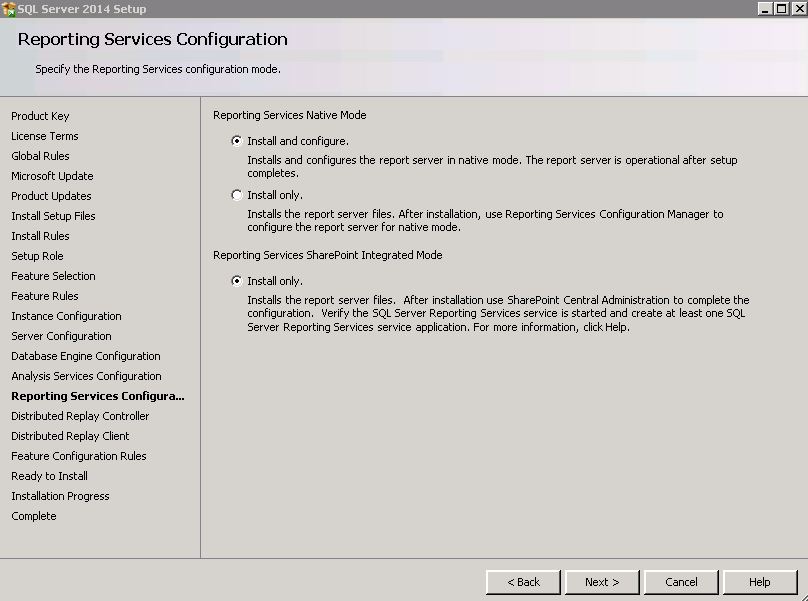
Task: Click the SQL Server Setup title bar icon
Action: click(x=8, y=9)
